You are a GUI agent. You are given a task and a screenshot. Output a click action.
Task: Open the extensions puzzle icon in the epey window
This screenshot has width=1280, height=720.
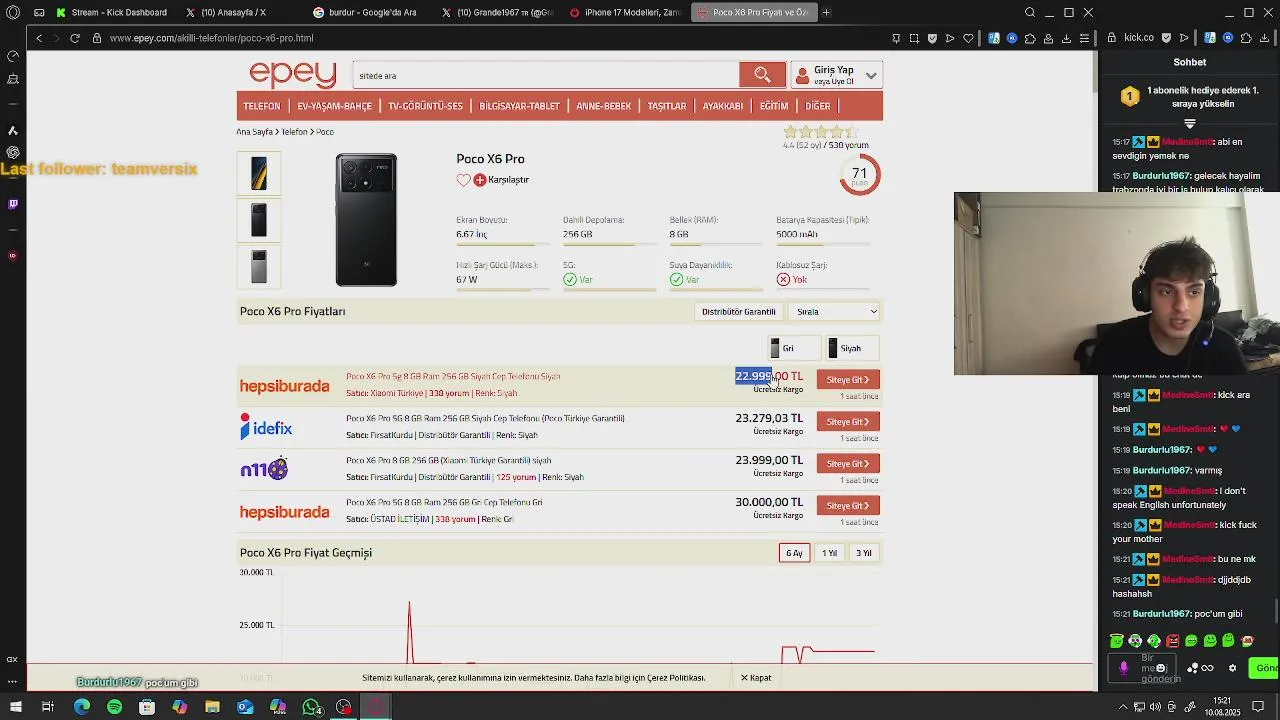click(x=1030, y=38)
